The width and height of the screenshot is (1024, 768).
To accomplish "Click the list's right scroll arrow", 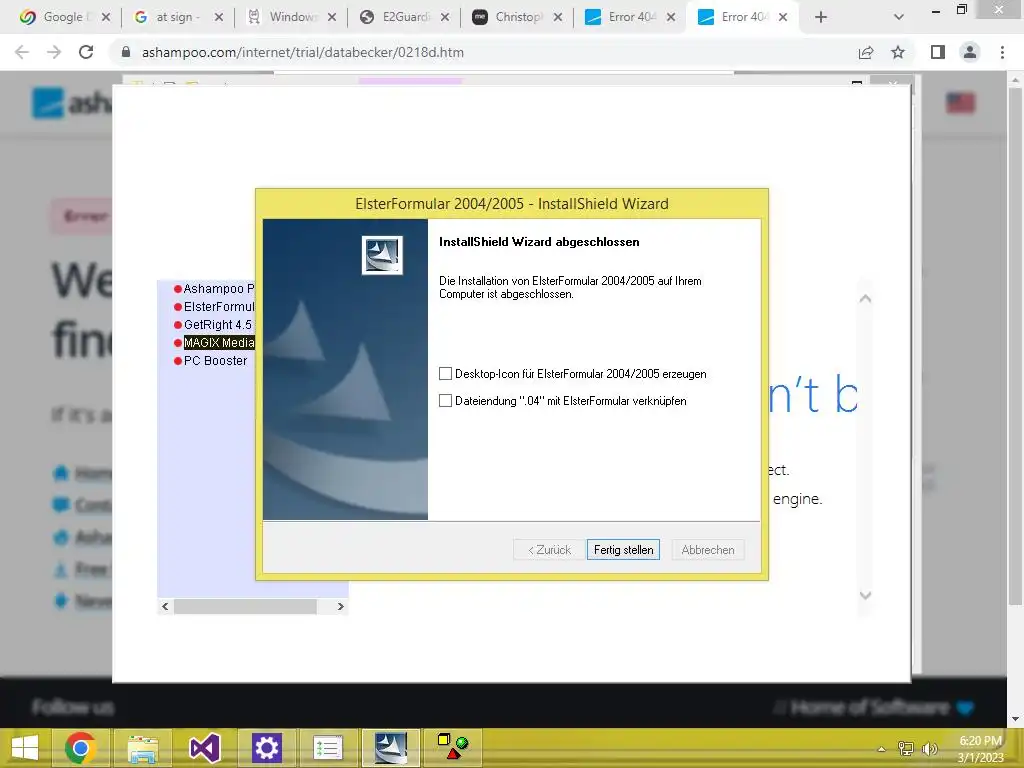I will [340, 607].
